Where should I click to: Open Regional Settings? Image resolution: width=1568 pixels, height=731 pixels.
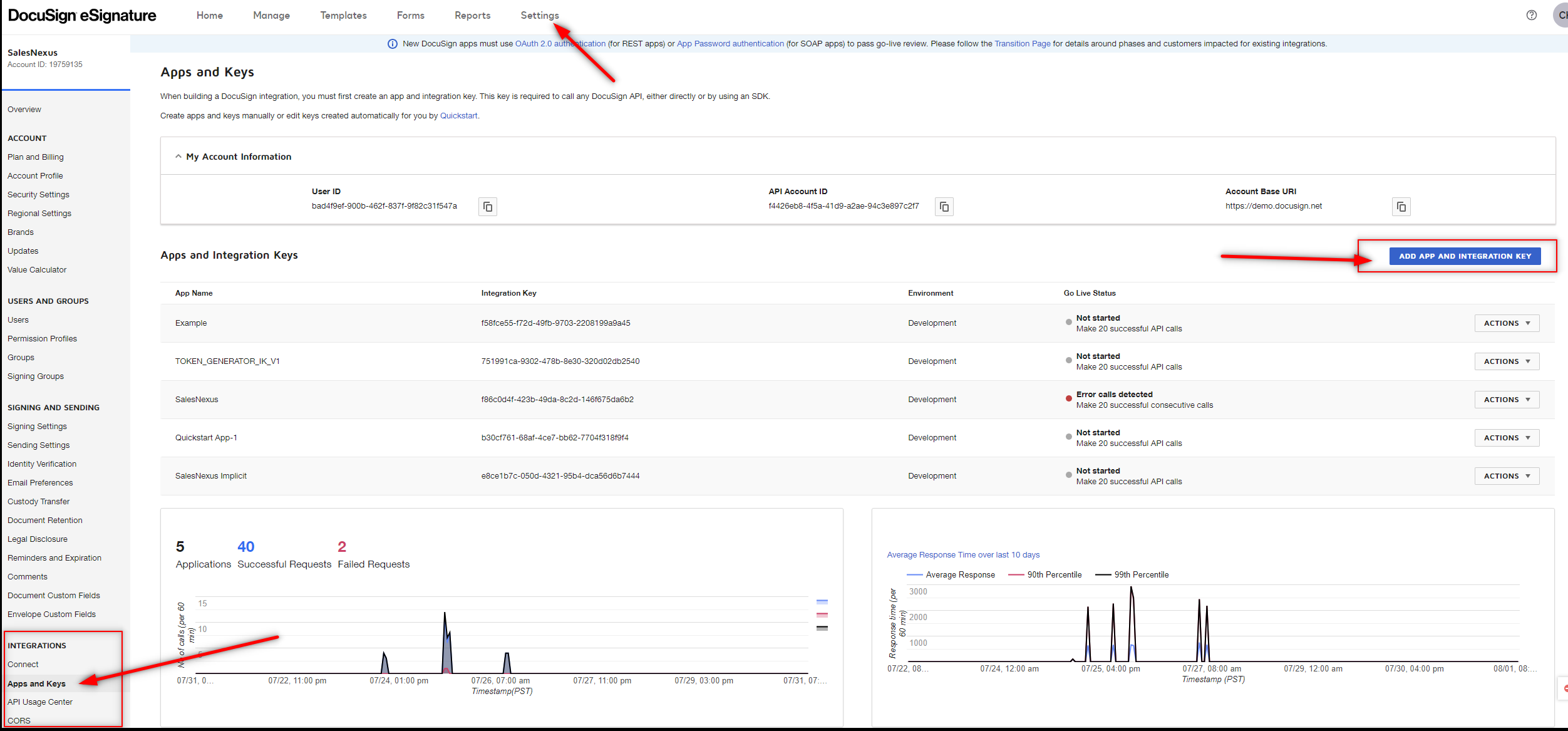click(39, 214)
